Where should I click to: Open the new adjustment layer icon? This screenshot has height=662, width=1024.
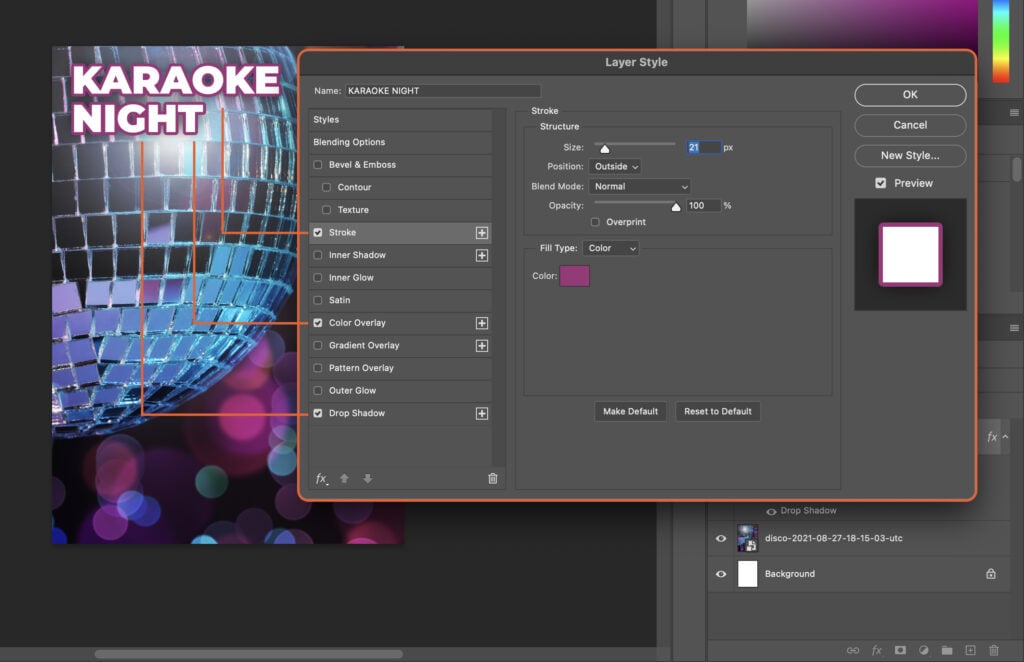(924, 650)
